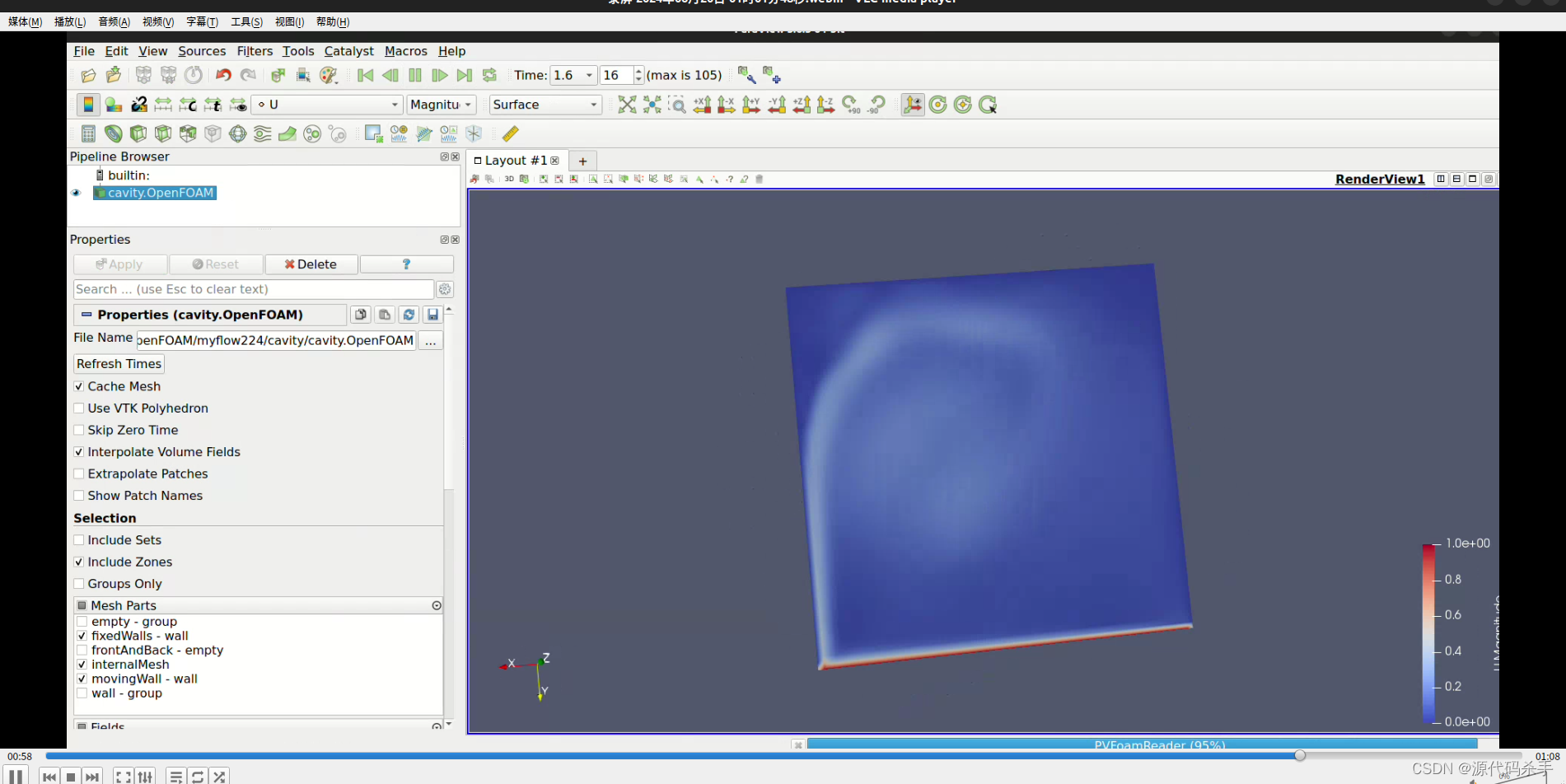Screen dimensions: 1566x784
Task: Jump to first animation frame
Action: pos(366,75)
